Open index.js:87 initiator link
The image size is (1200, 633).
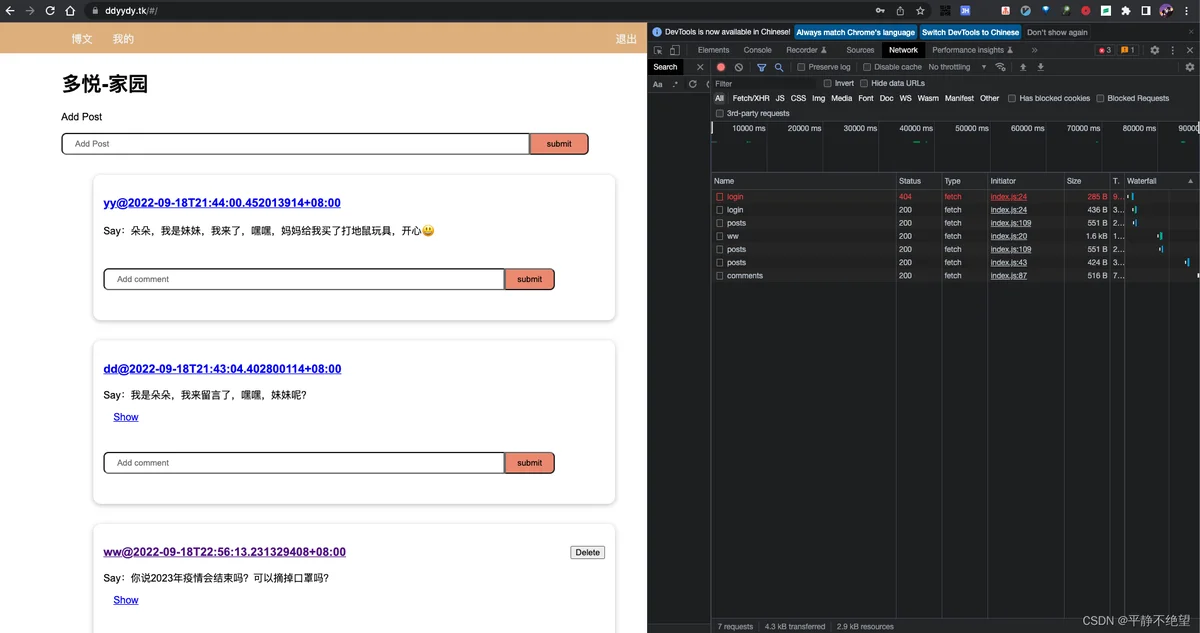(1008, 276)
